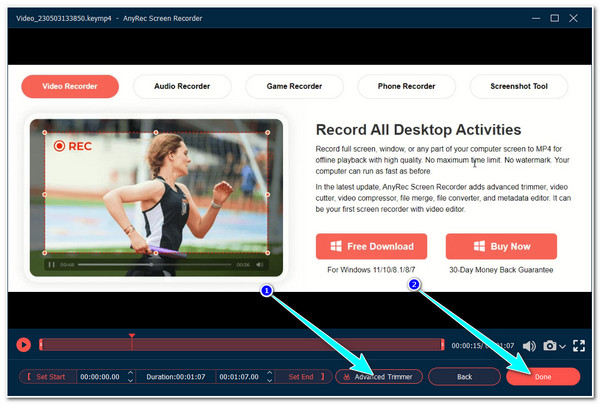The height and width of the screenshot is (404, 600).
Task: Decrease the end time with down arrow
Action: pos(270,381)
